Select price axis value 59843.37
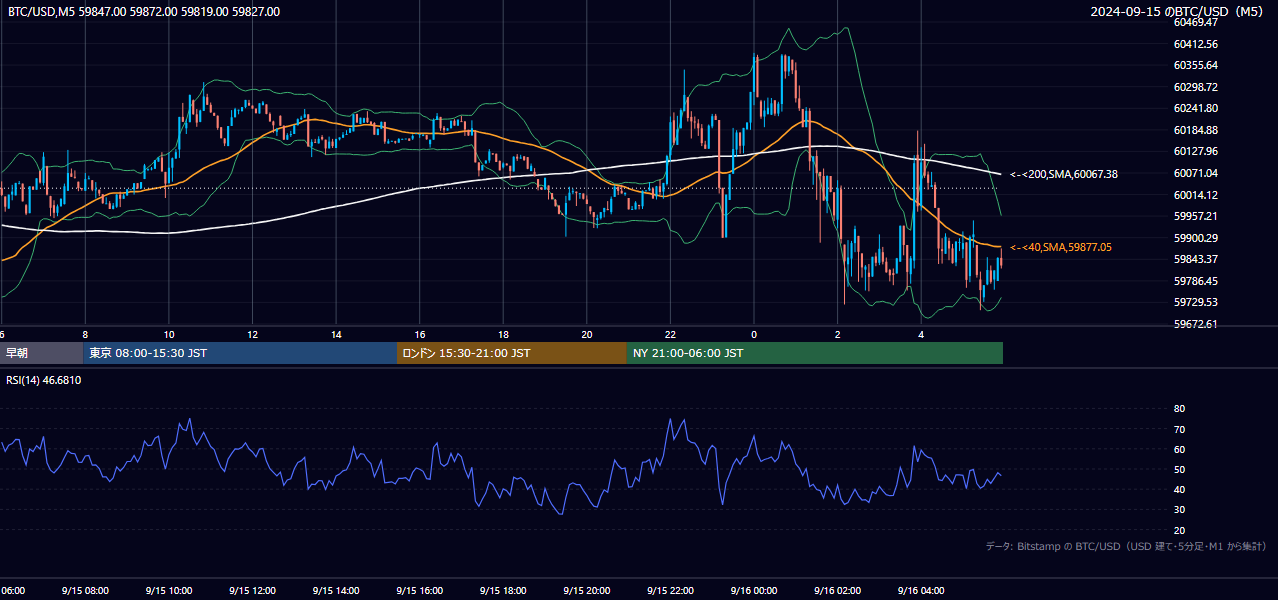The image size is (1278, 600). point(1196,259)
